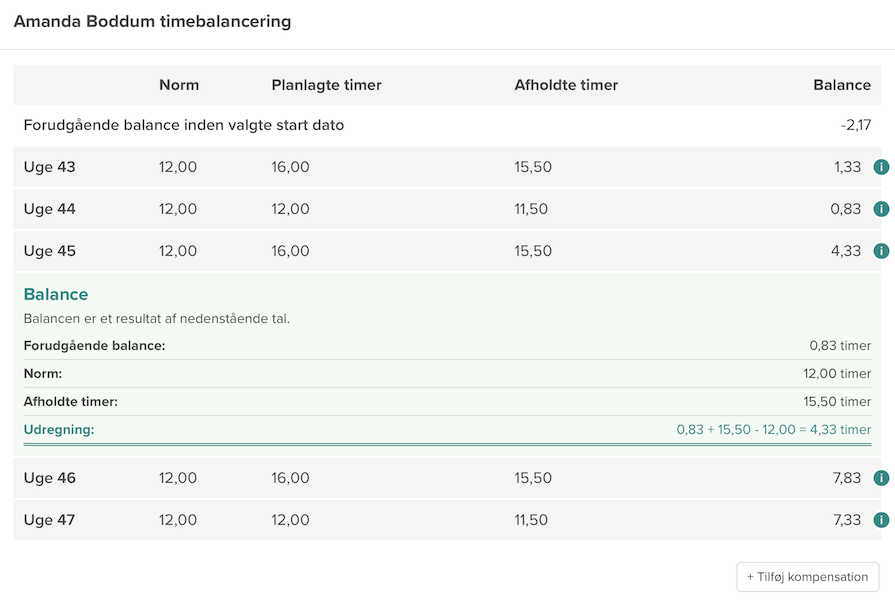Expand calculation details for Uge 44
This screenshot has width=895, height=603.
(881, 209)
